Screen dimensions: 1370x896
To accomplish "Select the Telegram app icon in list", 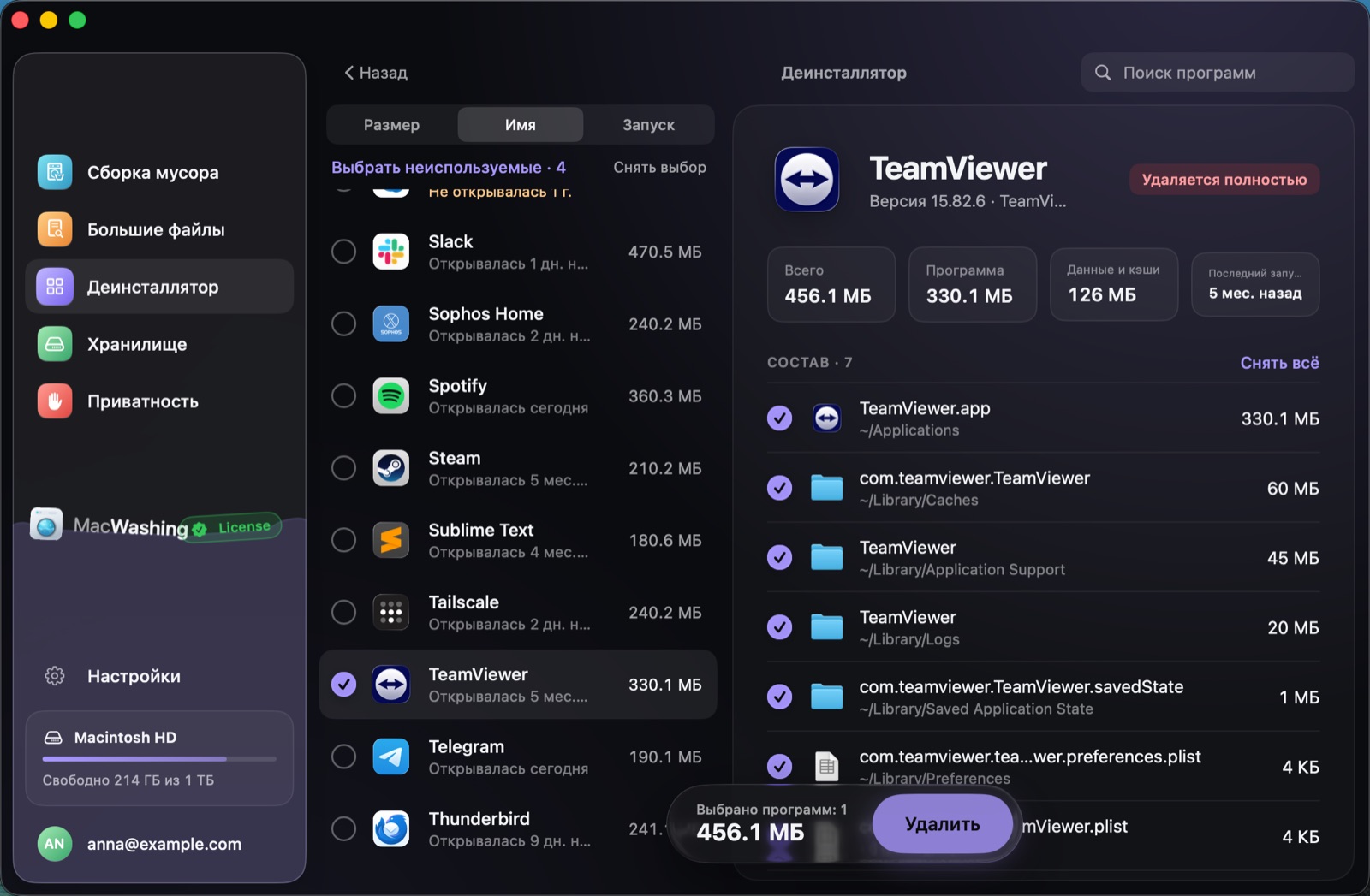I will click(x=391, y=757).
